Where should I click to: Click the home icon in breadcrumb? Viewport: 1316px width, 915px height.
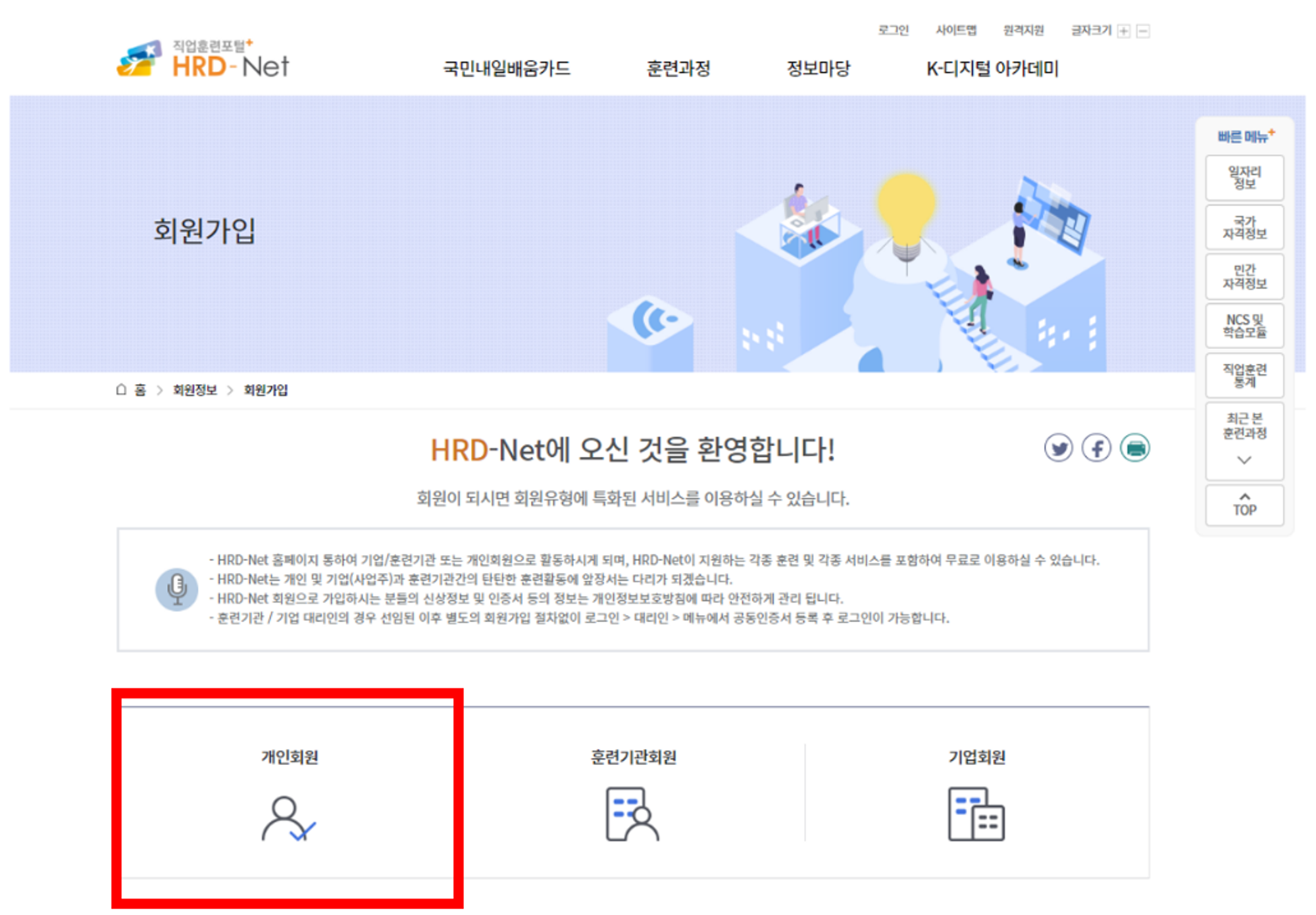121,389
